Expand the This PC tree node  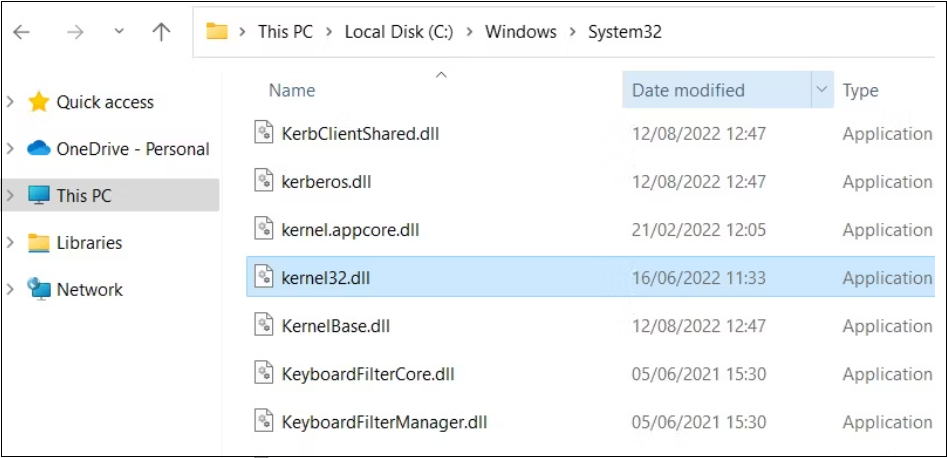coord(11,196)
